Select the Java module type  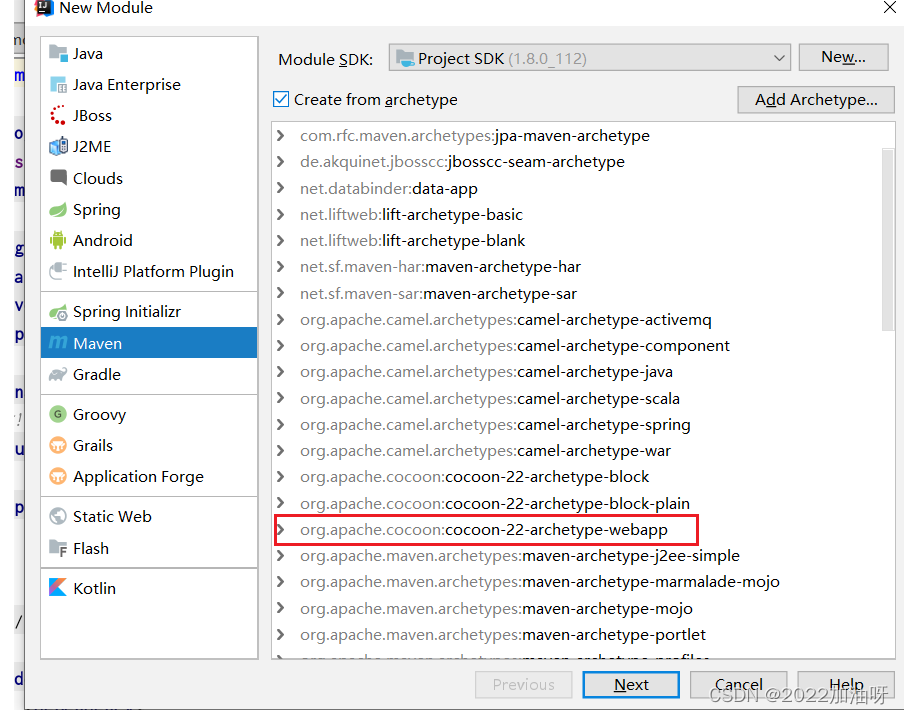149,53
